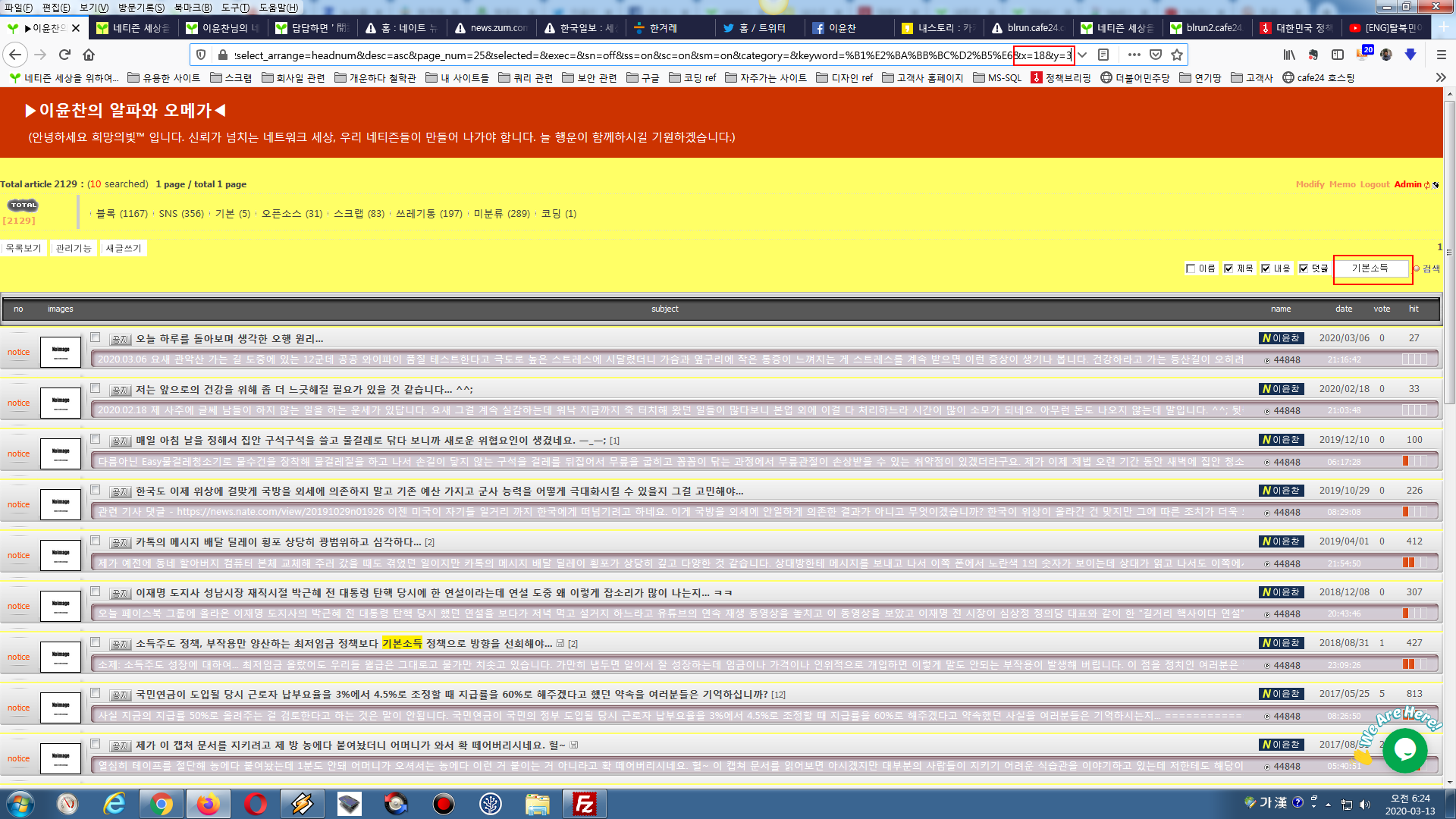Switch to the news.zum.com tab
Image resolution: width=1456 pixels, height=819 pixels.
pyautogui.click(x=491, y=28)
